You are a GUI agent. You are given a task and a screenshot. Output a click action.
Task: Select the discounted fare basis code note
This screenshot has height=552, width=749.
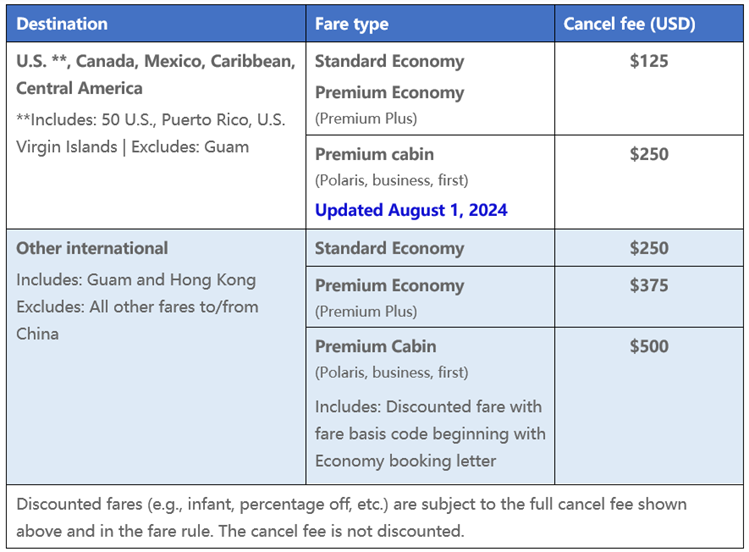[x=430, y=433]
